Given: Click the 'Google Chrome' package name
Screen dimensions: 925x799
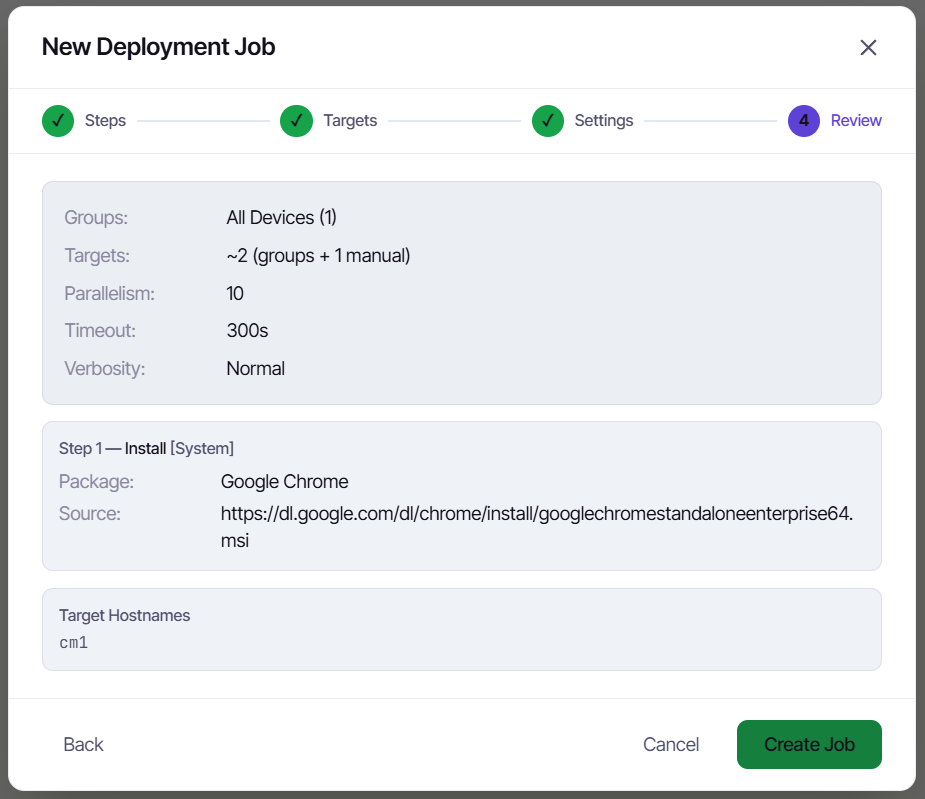Looking at the screenshot, I should 284,482.
